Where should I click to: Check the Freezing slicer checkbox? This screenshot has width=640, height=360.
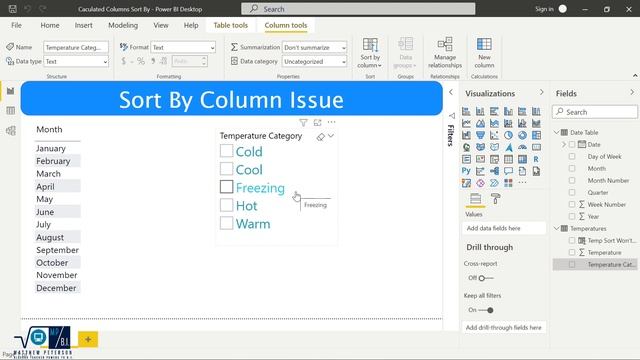tap(227, 187)
